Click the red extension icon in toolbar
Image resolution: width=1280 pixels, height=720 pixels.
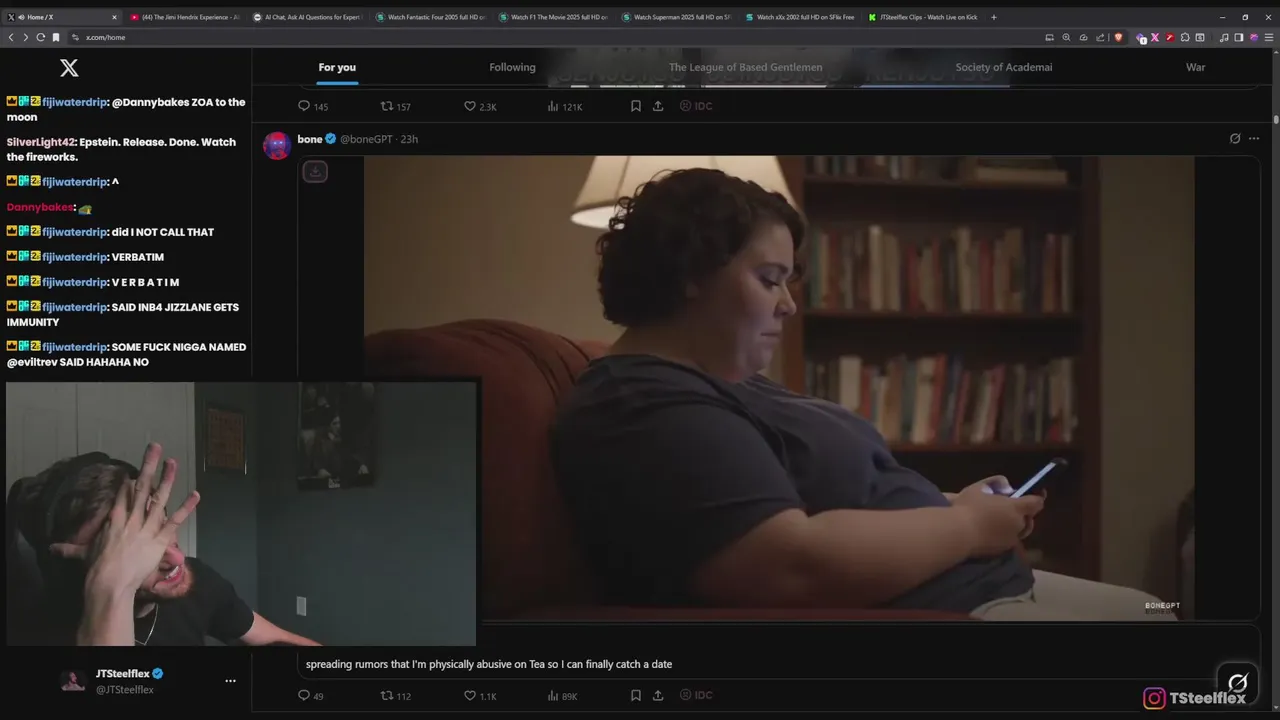1170,37
